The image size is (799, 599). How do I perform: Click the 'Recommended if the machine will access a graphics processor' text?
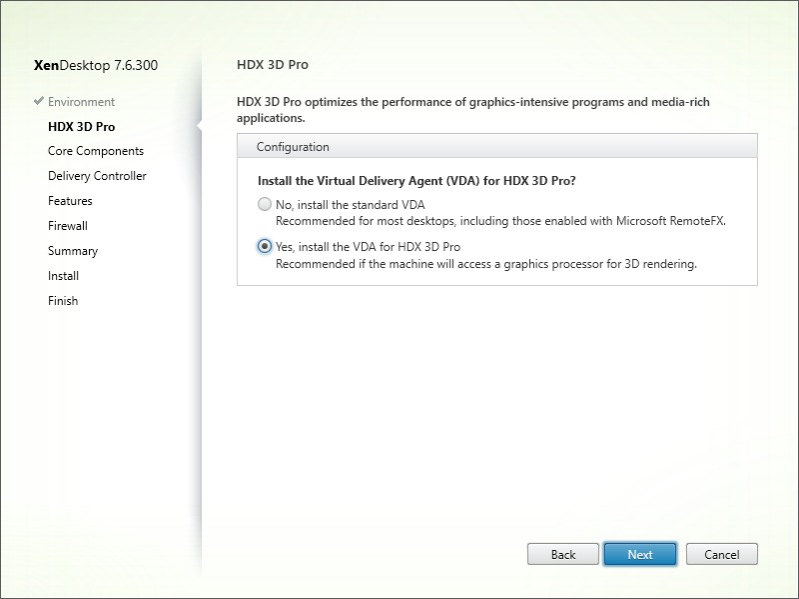click(485, 264)
